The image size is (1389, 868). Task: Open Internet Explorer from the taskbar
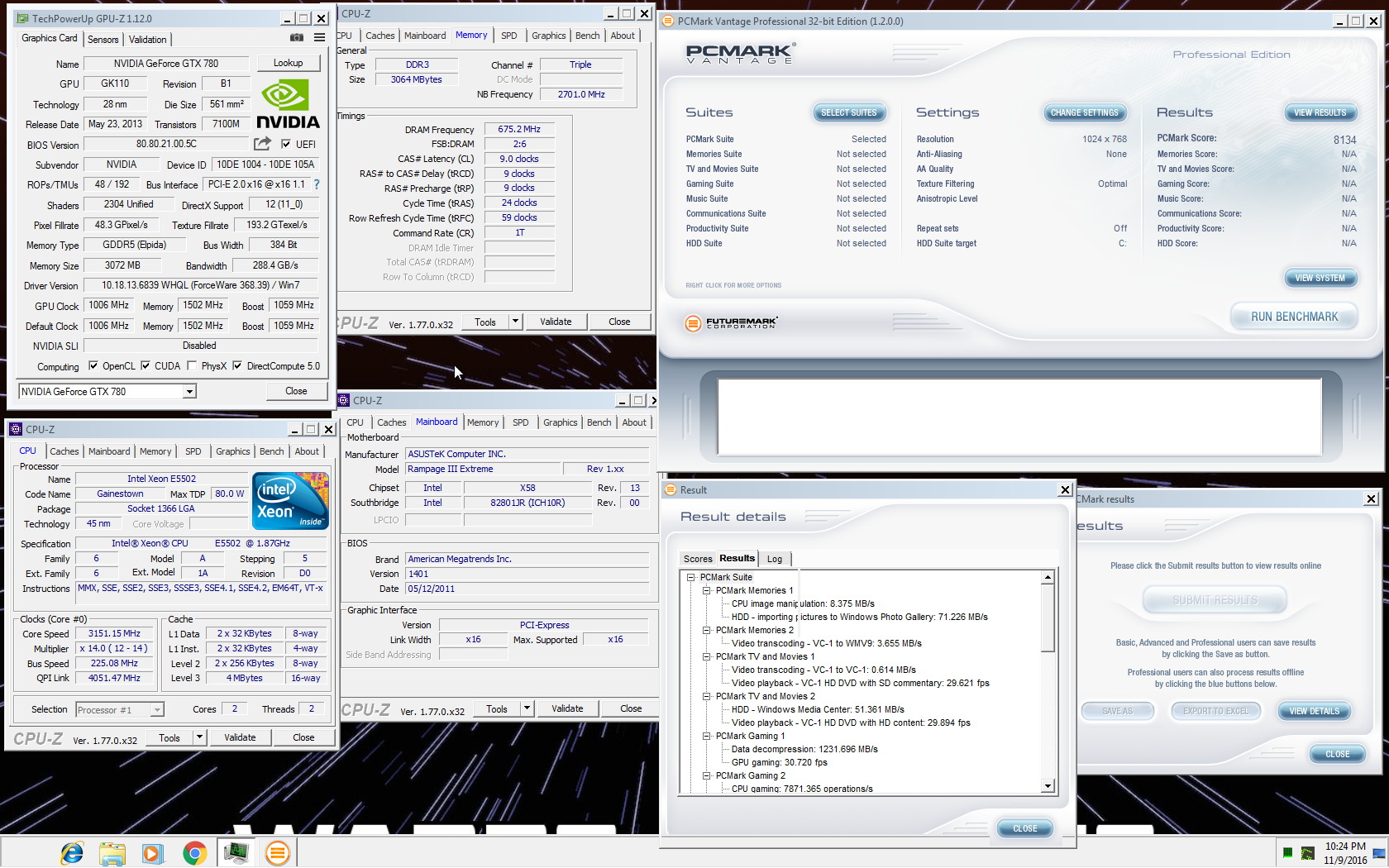72,852
